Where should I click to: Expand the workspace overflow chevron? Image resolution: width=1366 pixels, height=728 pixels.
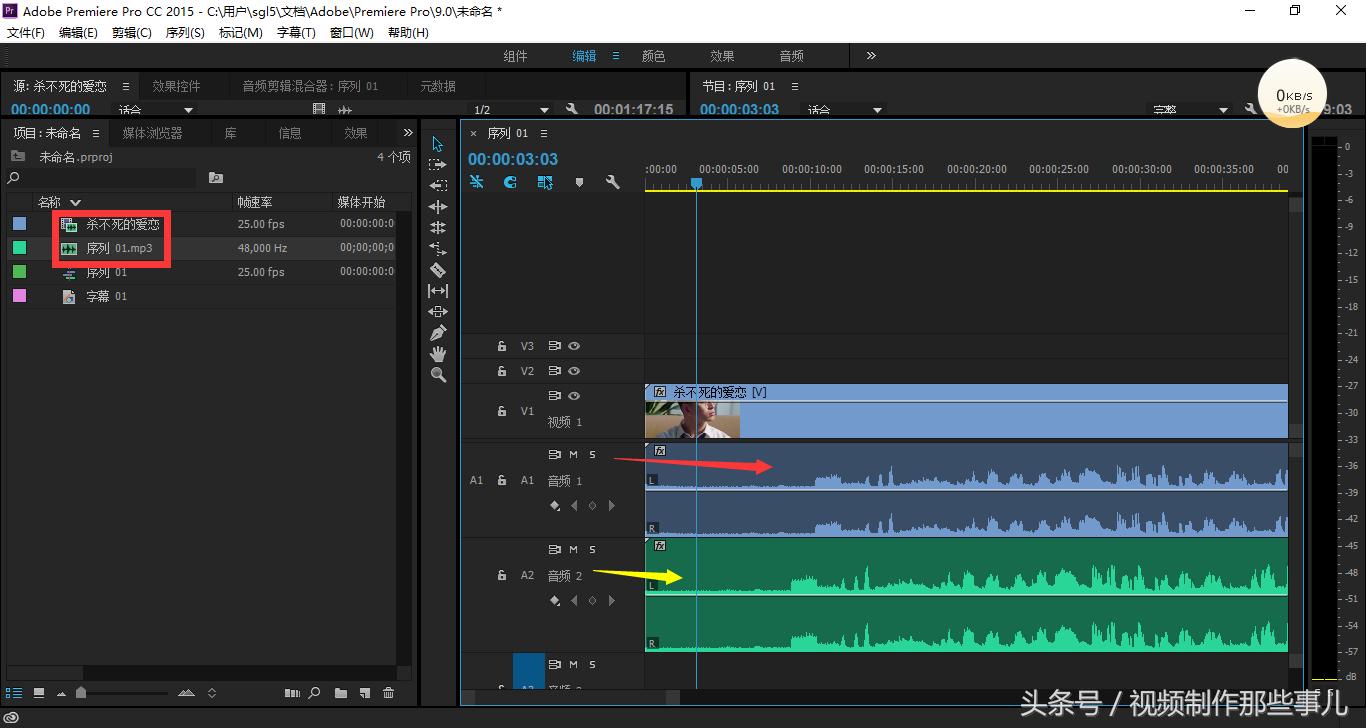870,56
